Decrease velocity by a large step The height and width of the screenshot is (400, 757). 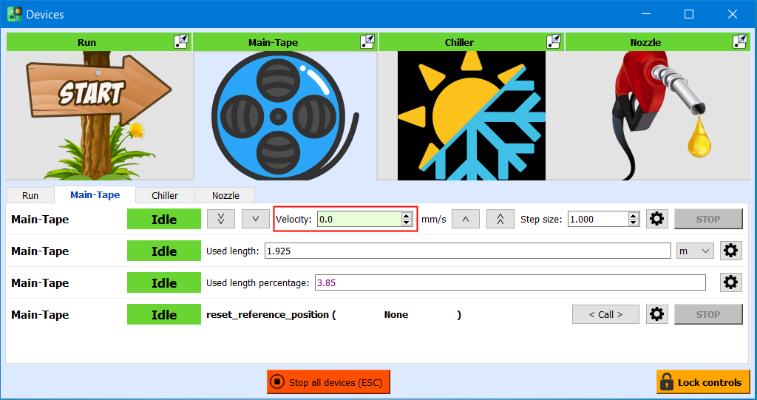pyautogui.click(x=222, y=219)
